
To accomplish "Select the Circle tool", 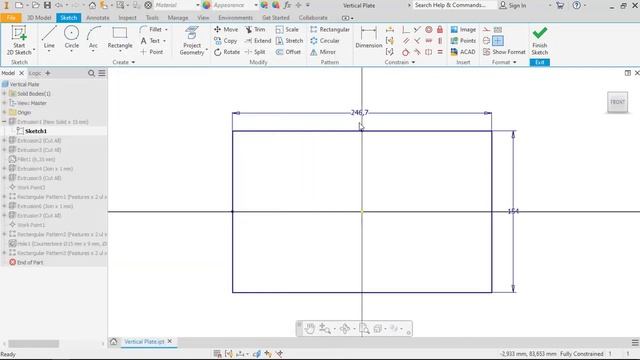I will pyautogui.click(x=71, y=38).
